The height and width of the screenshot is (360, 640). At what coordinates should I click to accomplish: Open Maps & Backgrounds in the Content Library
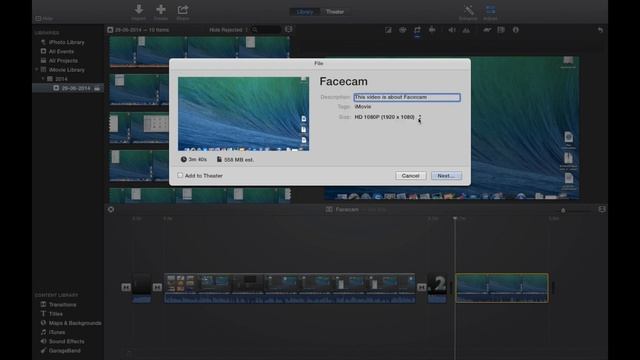coord(75,323)
